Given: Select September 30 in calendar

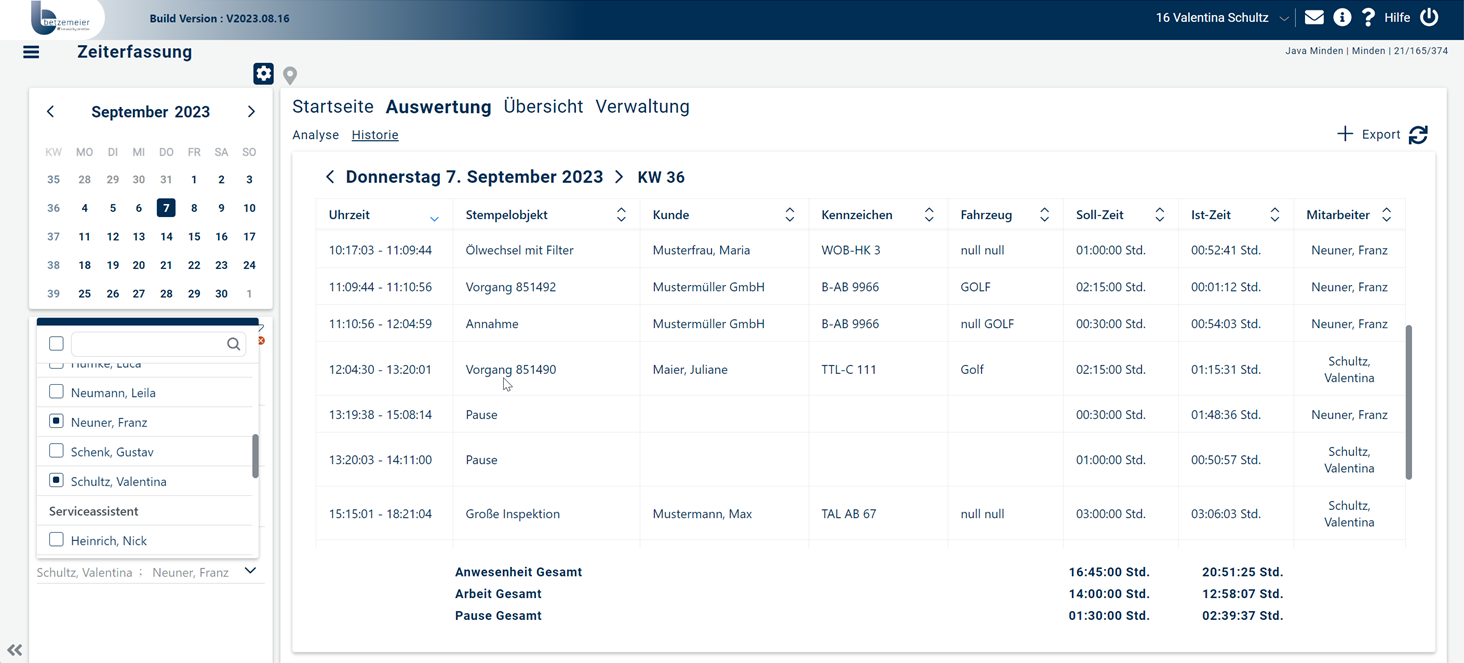Looking at the screenshot, I should (x=221, y=293).
